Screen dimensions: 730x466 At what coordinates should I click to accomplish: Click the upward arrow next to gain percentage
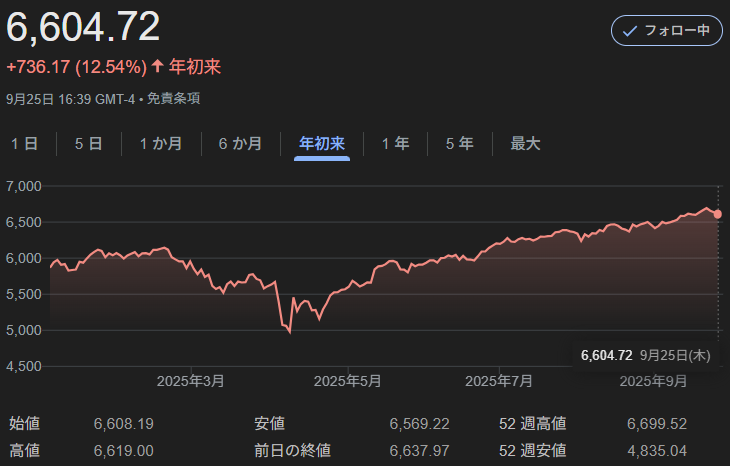[x=157, y=67]
